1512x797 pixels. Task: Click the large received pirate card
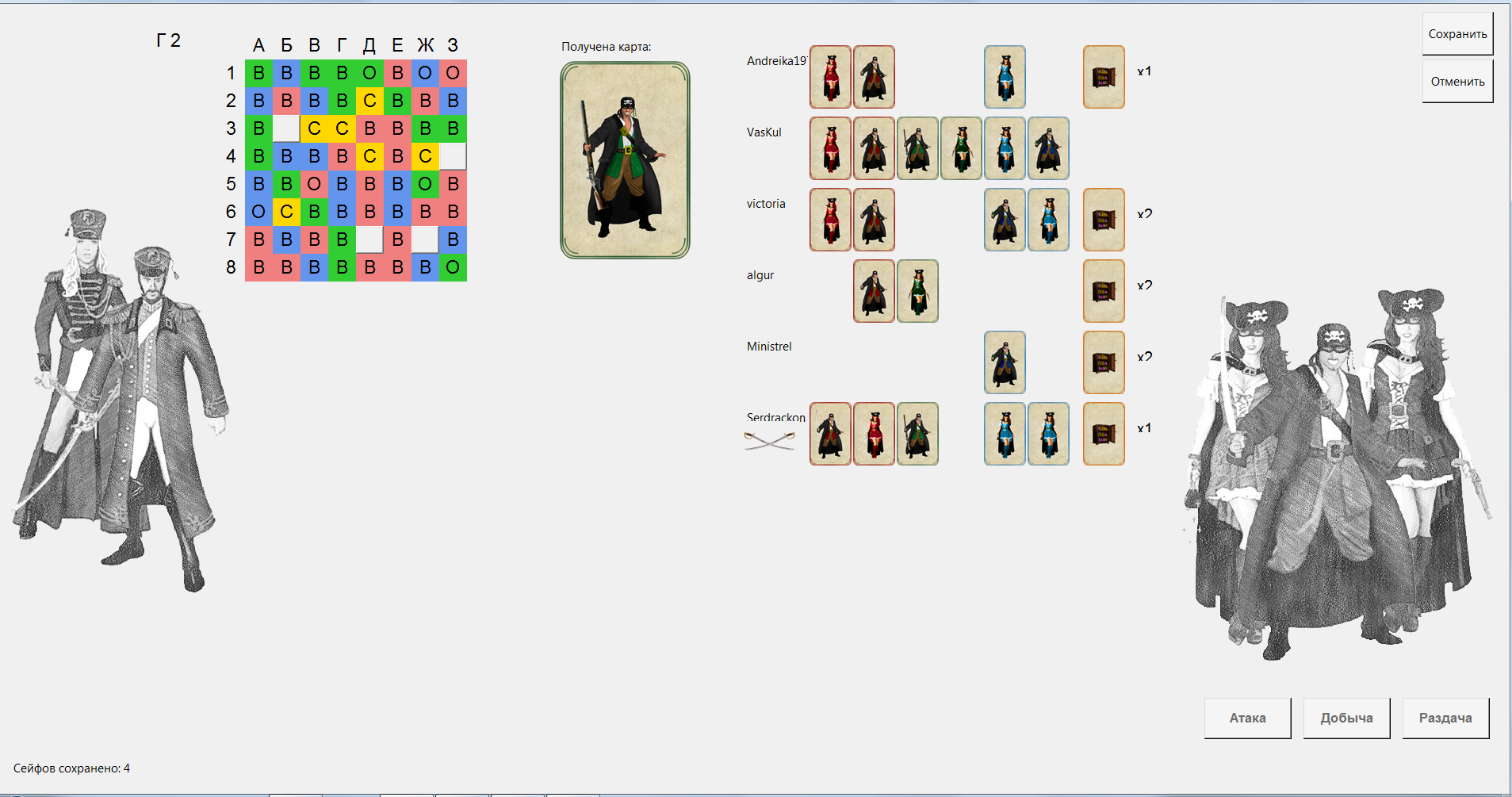tap(625, 160)
